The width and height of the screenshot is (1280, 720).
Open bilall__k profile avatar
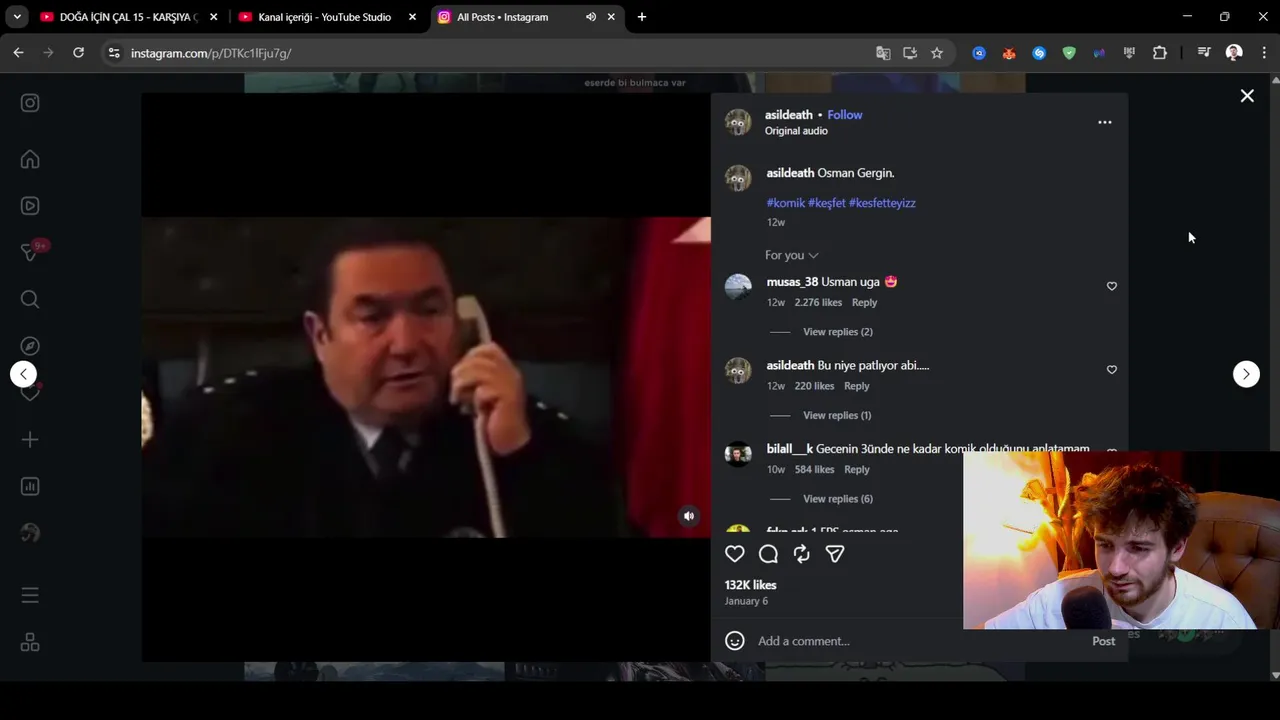pyautogui.click(x=738, y=454)
